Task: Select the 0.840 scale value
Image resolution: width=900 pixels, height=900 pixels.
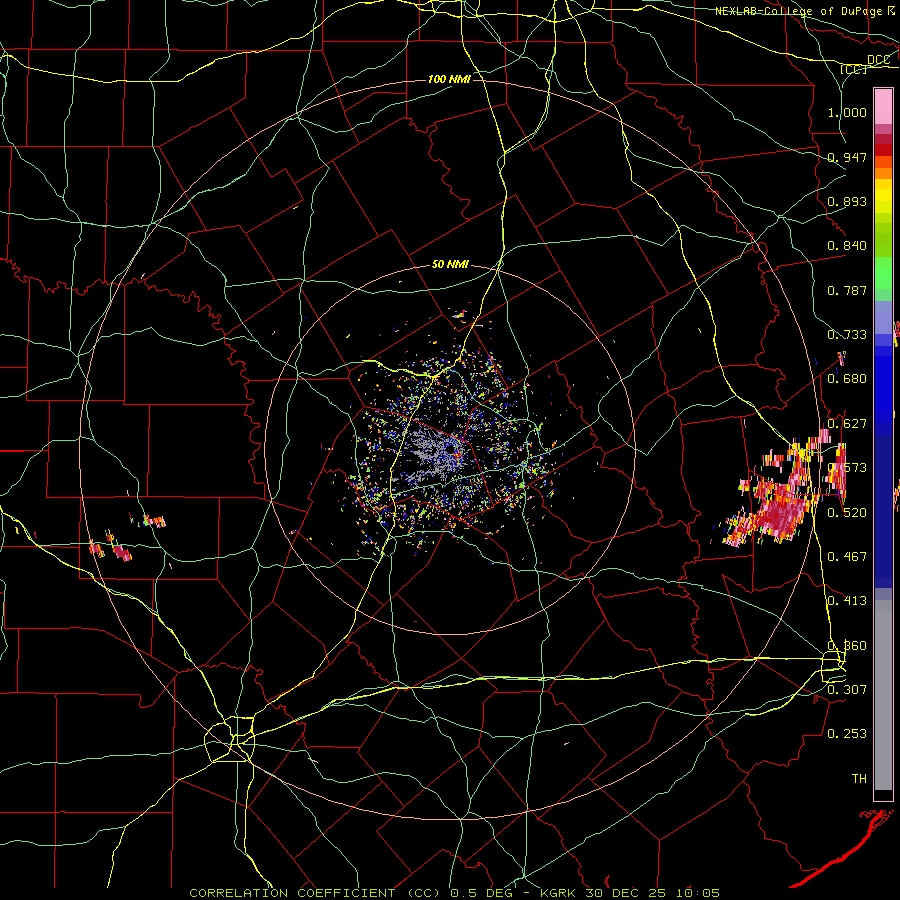Action: point(847,245)
